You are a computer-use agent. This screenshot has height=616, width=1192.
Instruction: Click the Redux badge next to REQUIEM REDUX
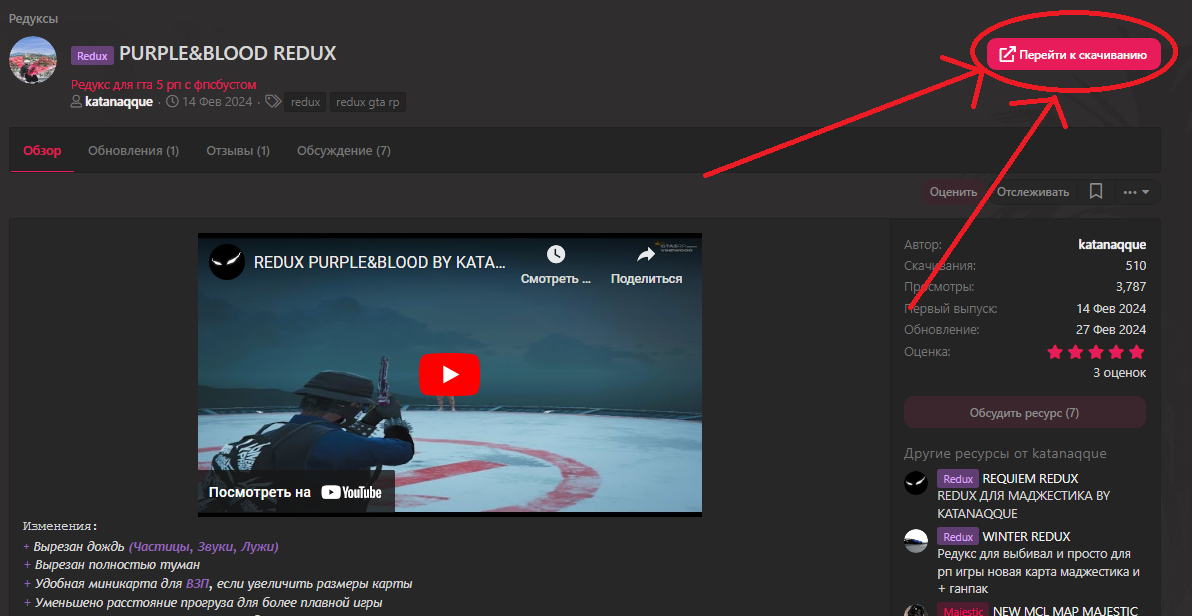point(958,479)
